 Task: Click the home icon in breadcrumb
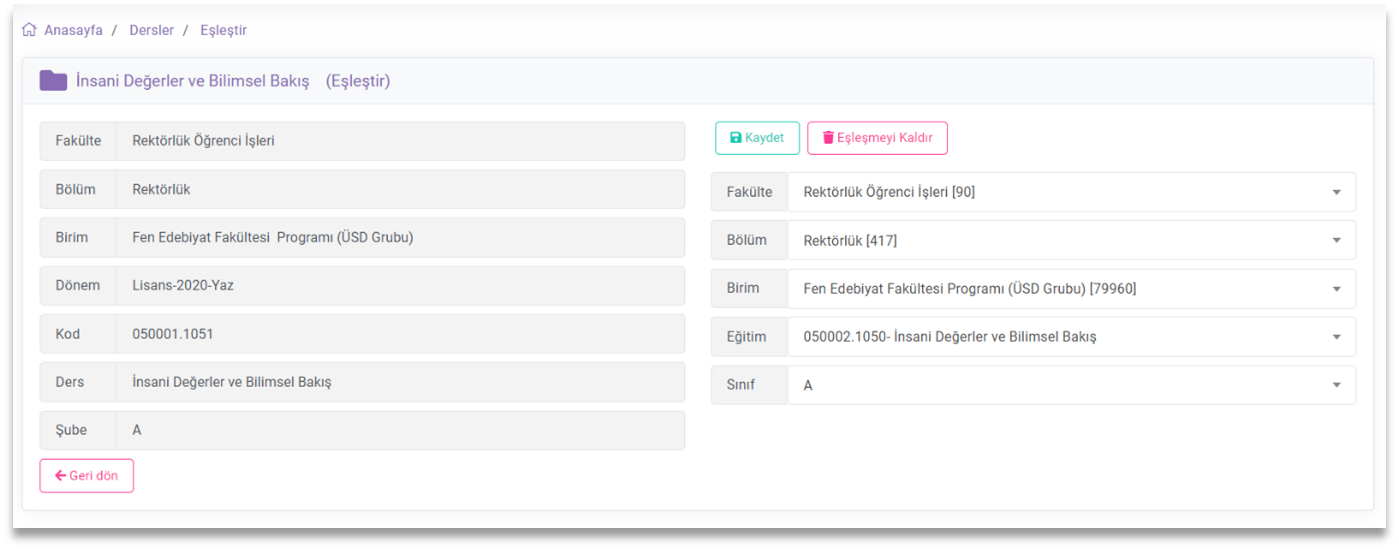(x=29, y=30)
